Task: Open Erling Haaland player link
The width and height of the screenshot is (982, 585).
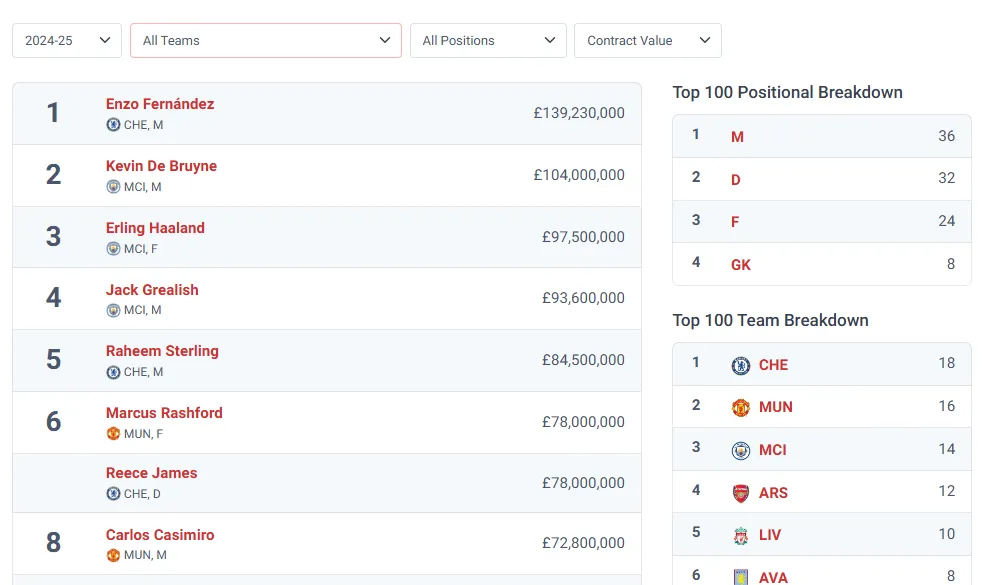Action: pyautogui.click(x=155, y=228)
